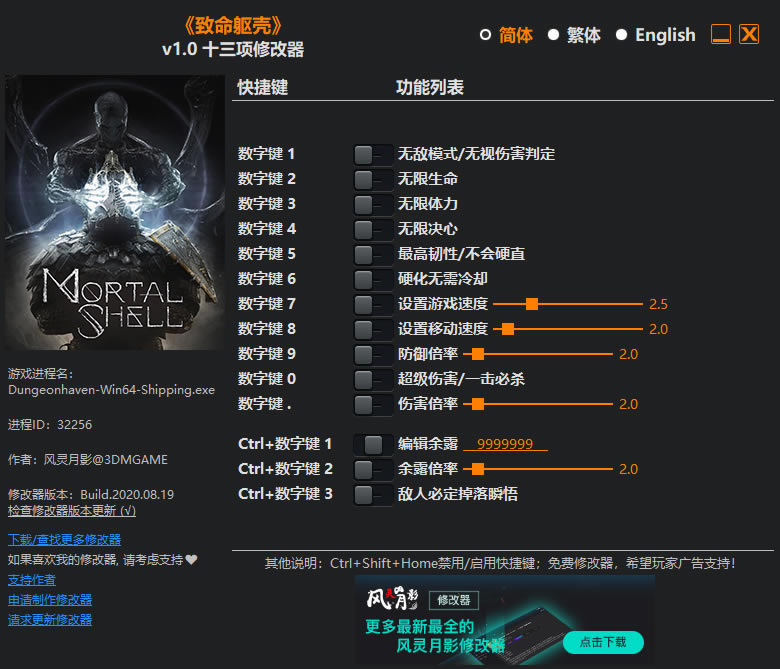Click the 设置游戏速度 slider handle

pyautogui.click(x=532, y=304)
